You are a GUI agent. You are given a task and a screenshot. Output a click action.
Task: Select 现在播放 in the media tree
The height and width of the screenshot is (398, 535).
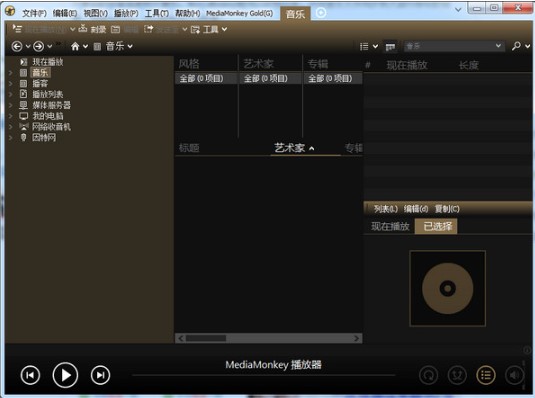(x=48, y=62)
